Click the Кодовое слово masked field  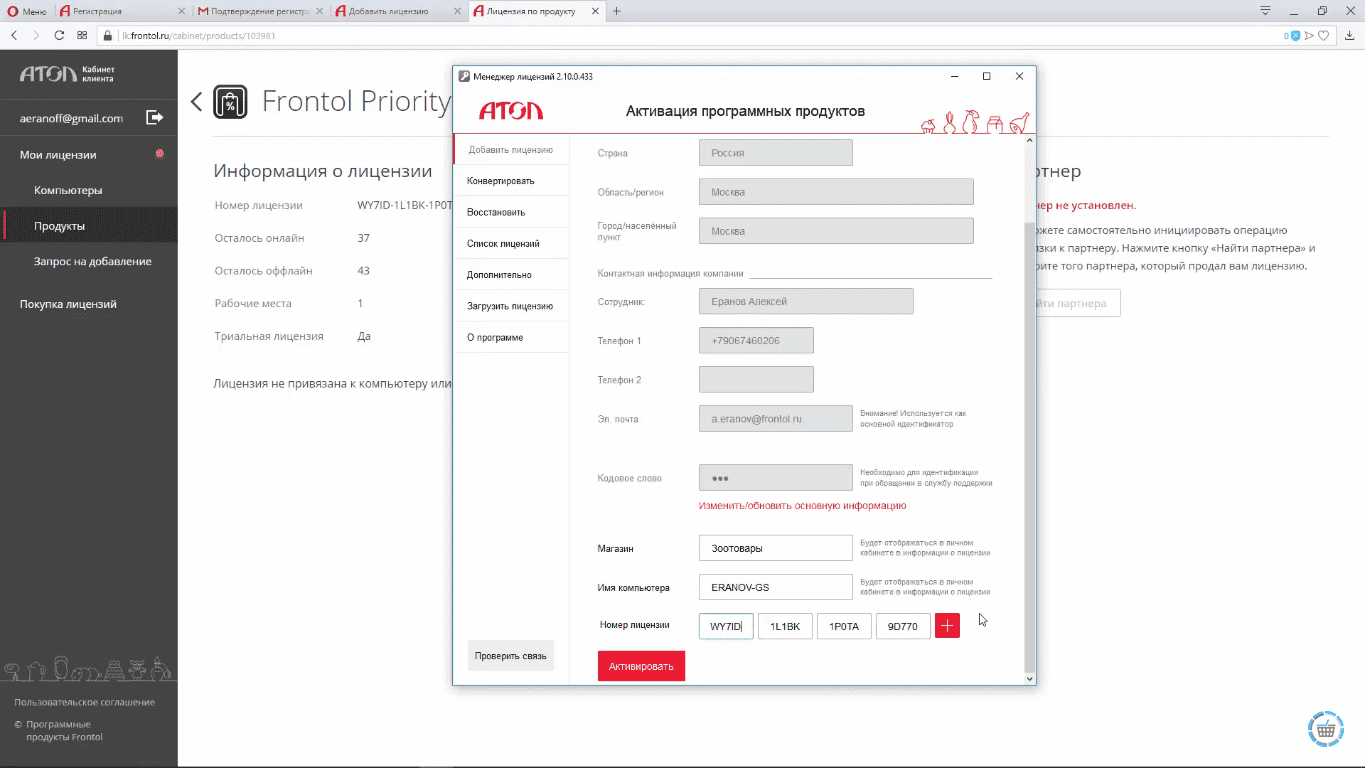(x=775, y=478)
